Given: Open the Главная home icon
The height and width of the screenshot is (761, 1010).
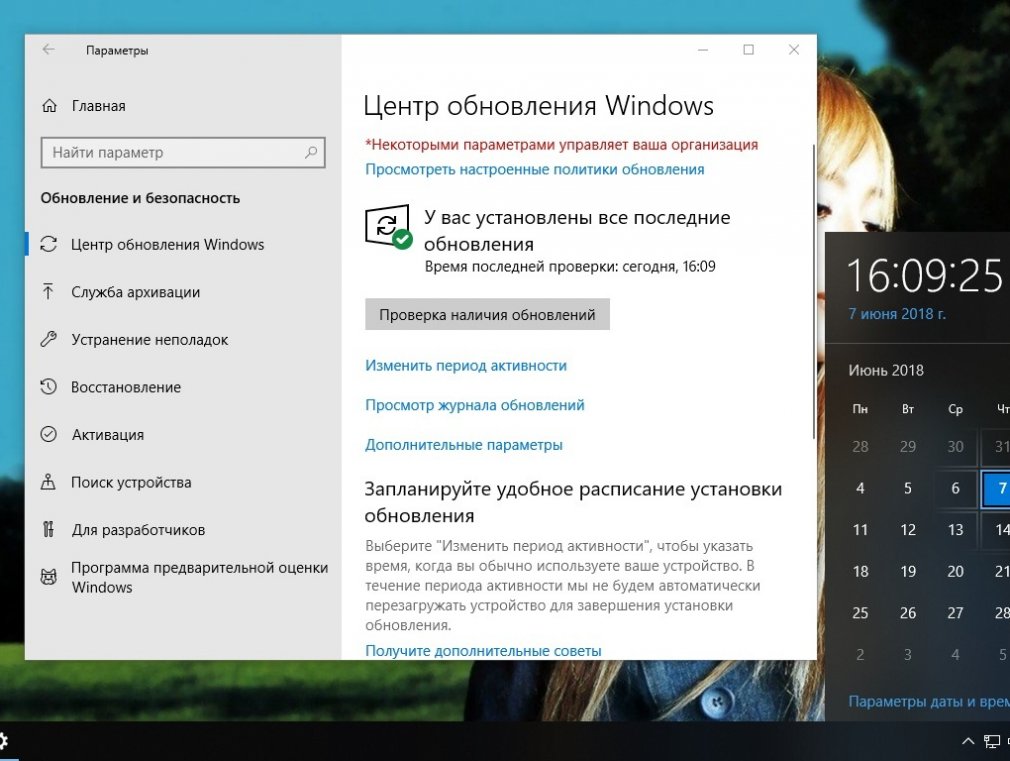Looking at the screenshot, I should click(x=50, y=106).
